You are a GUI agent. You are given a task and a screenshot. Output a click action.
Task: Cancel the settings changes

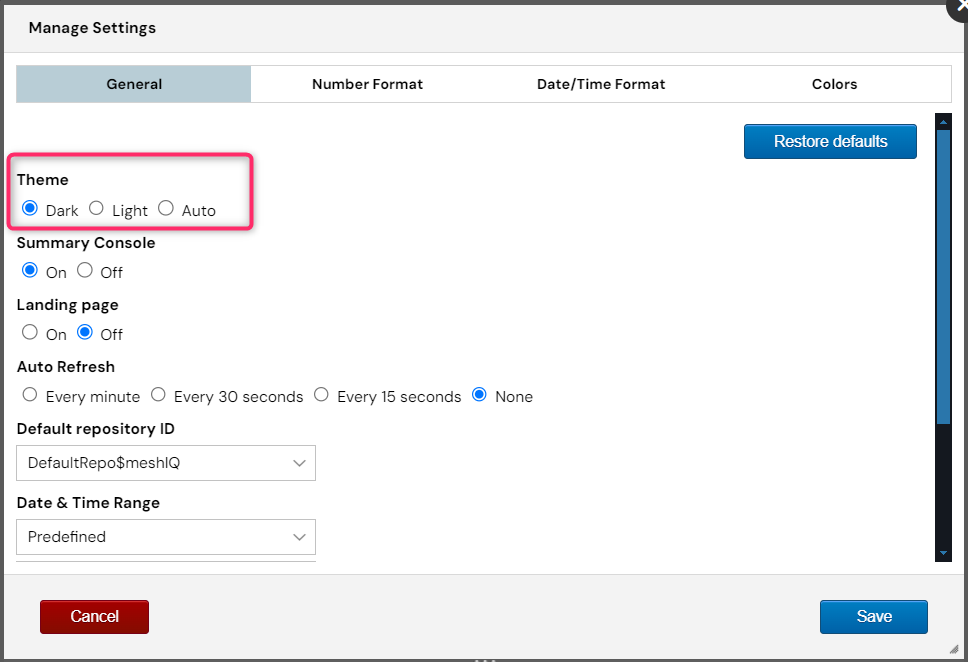click(94, 617)
